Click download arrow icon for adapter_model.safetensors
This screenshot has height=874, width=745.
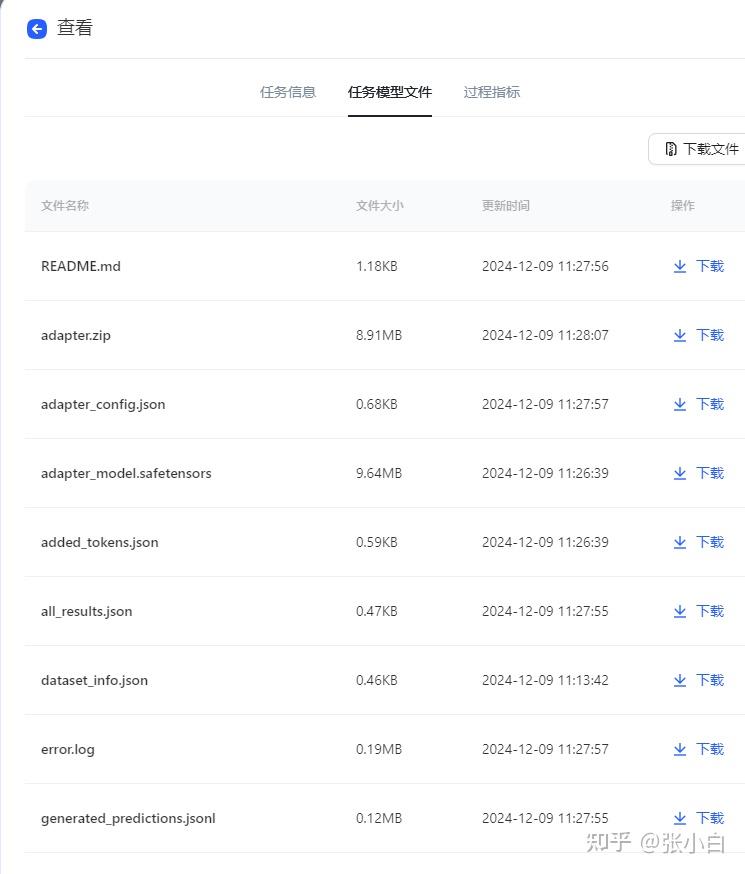tap(680, 474)
